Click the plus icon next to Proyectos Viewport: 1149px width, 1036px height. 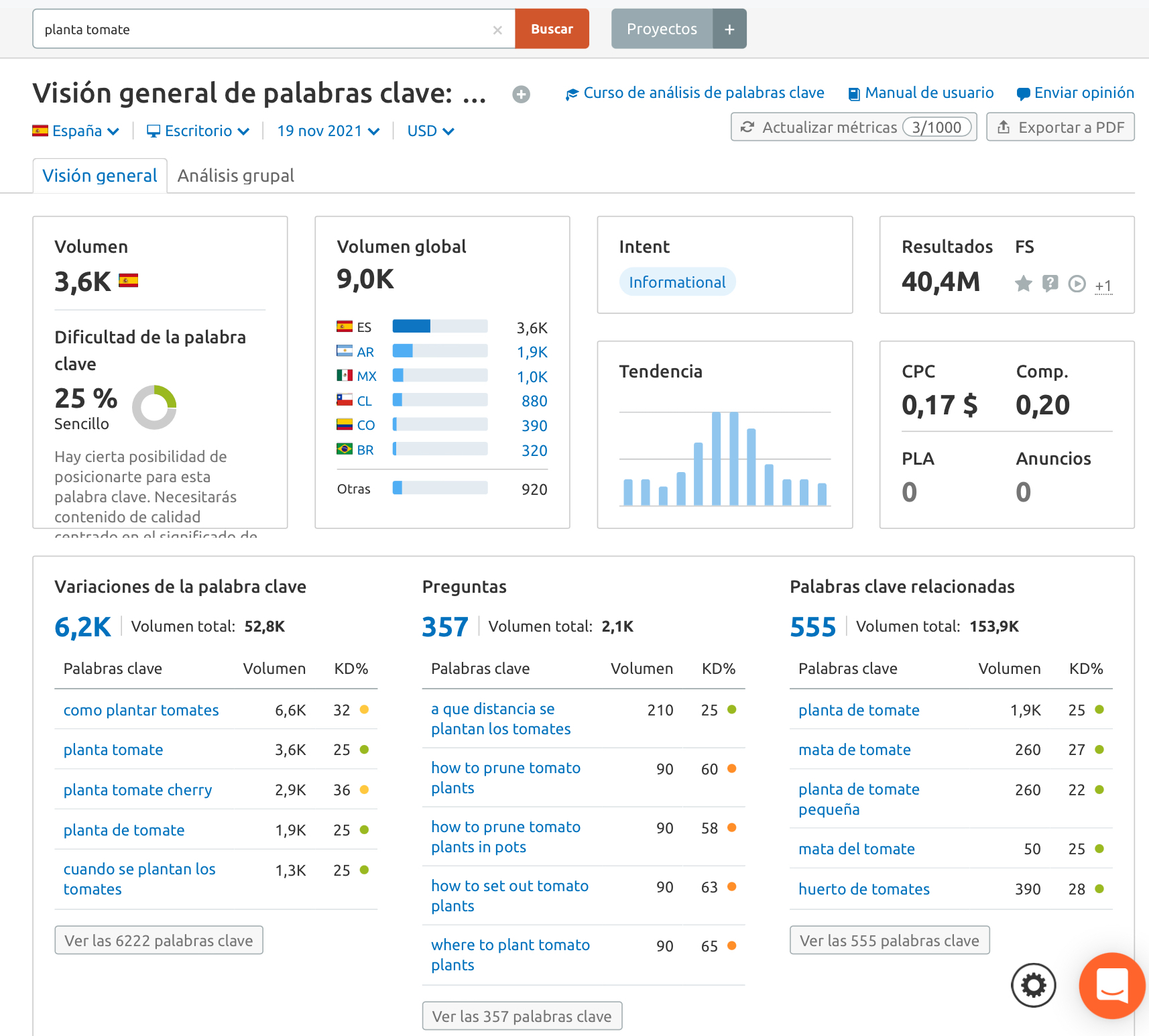[729, 30]
